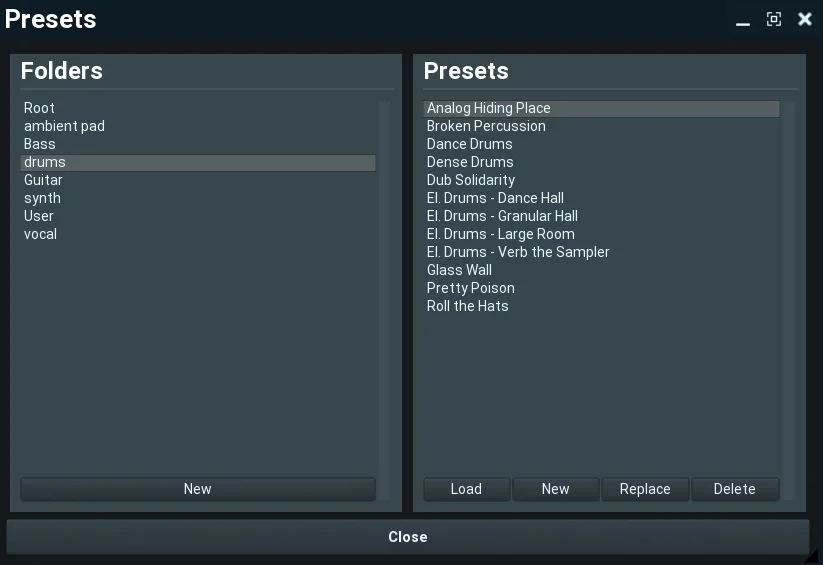This screenshot has width=823, height=565.
Task: Choose the Dub Solidarity preset
Action: click(471, 180)
